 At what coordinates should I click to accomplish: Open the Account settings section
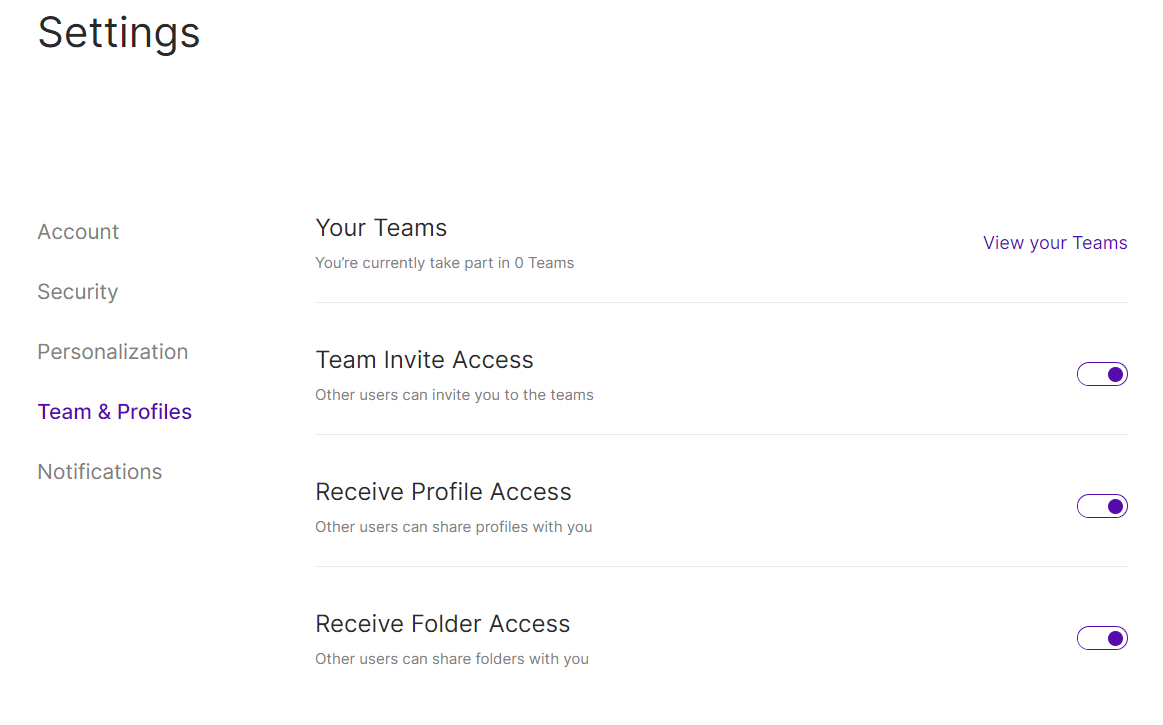(x=78, y=232)
